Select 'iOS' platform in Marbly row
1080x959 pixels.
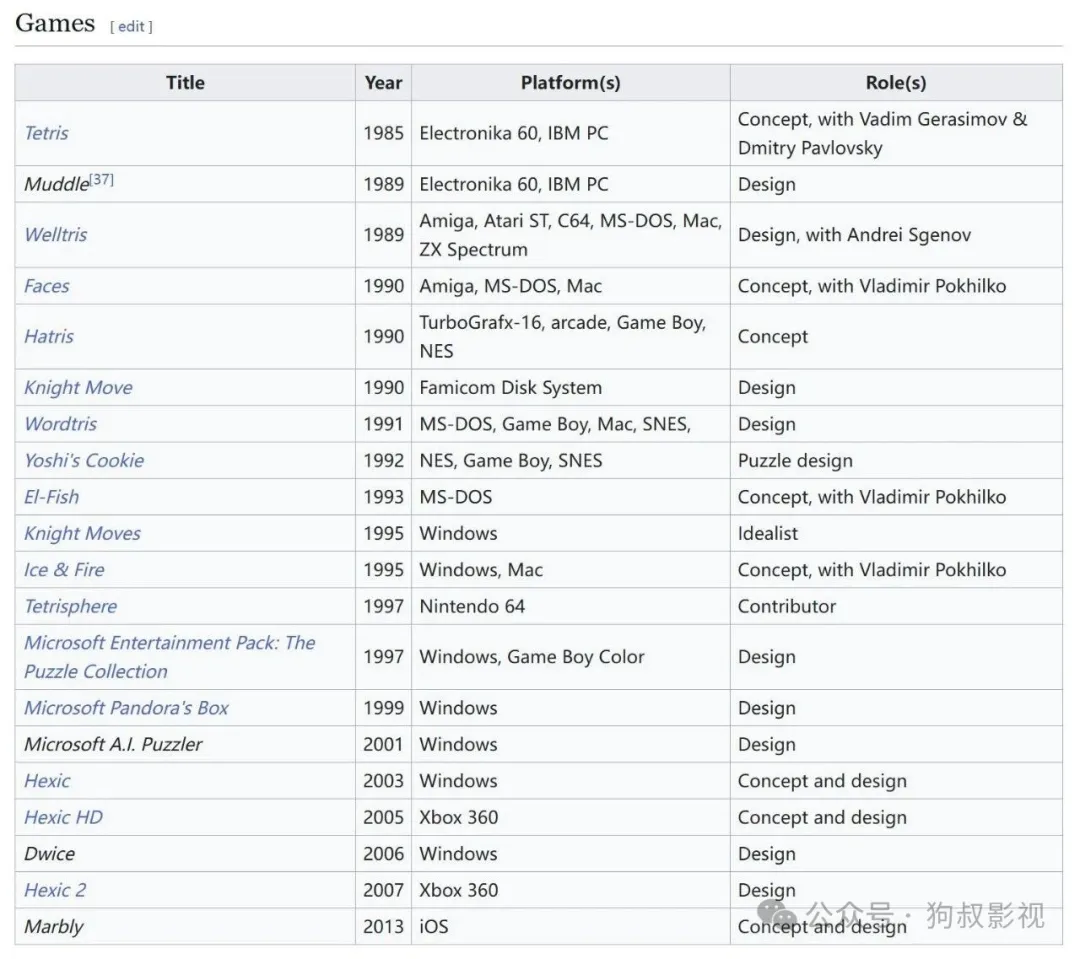point(434,927)
